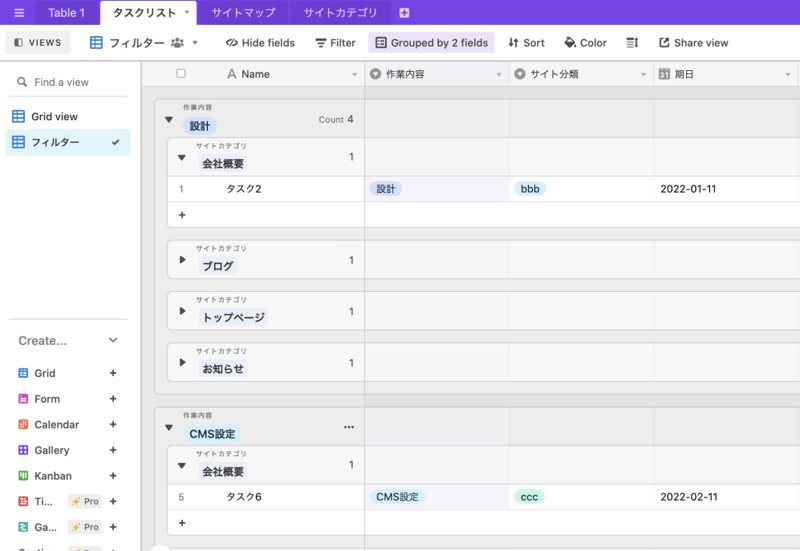Toggle the select all rows checkbox
This screenshot has height=551, width=800.
[181, 74]
